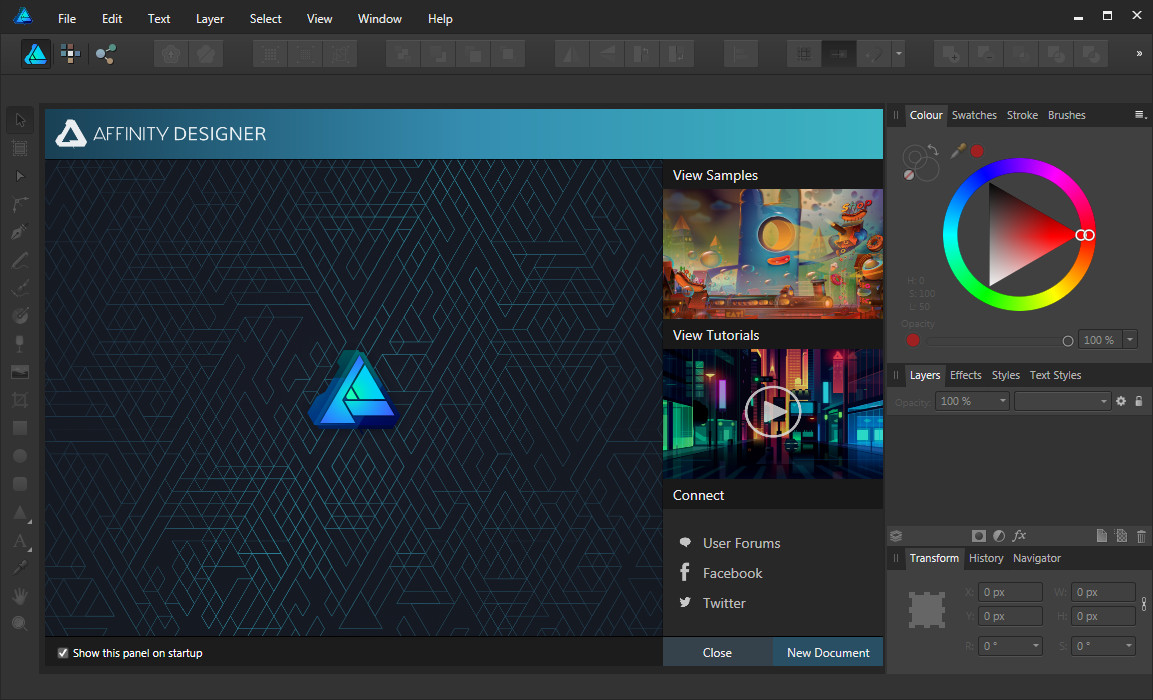Select the Corner tool
Viewport: 1153px width, 700px height.
20,204
